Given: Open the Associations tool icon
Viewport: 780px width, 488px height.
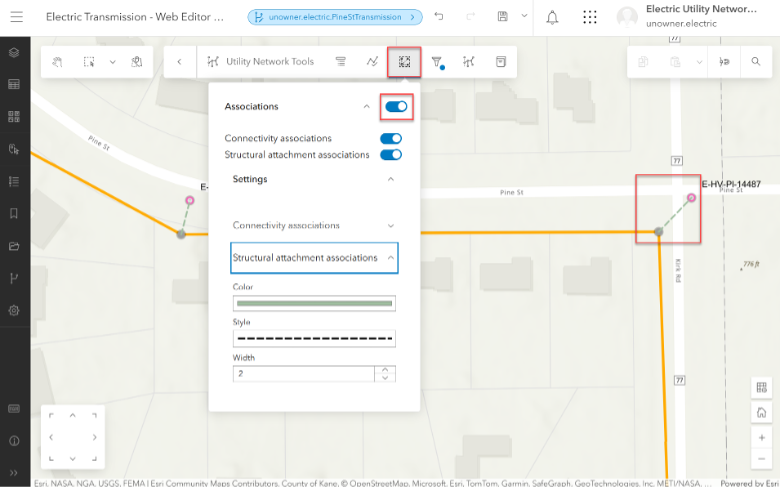Looking at the screenshot, I should click(x=404, y=62).
